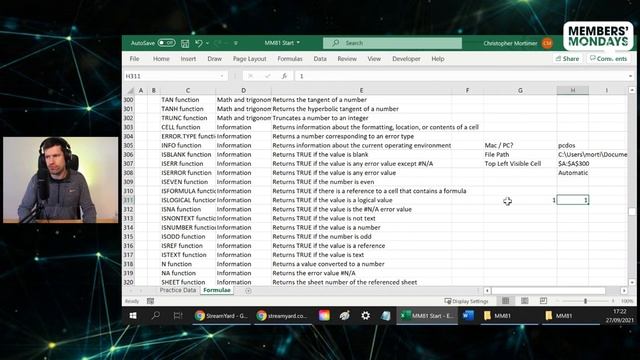Open the Page Layout ribbon tab
Screen dimensions: 640x360
pos(249,59)
